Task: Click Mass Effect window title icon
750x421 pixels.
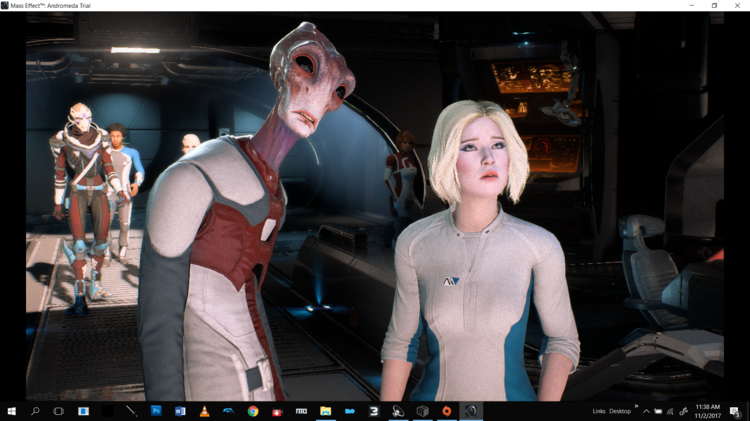Action: [x=5, y=5]
